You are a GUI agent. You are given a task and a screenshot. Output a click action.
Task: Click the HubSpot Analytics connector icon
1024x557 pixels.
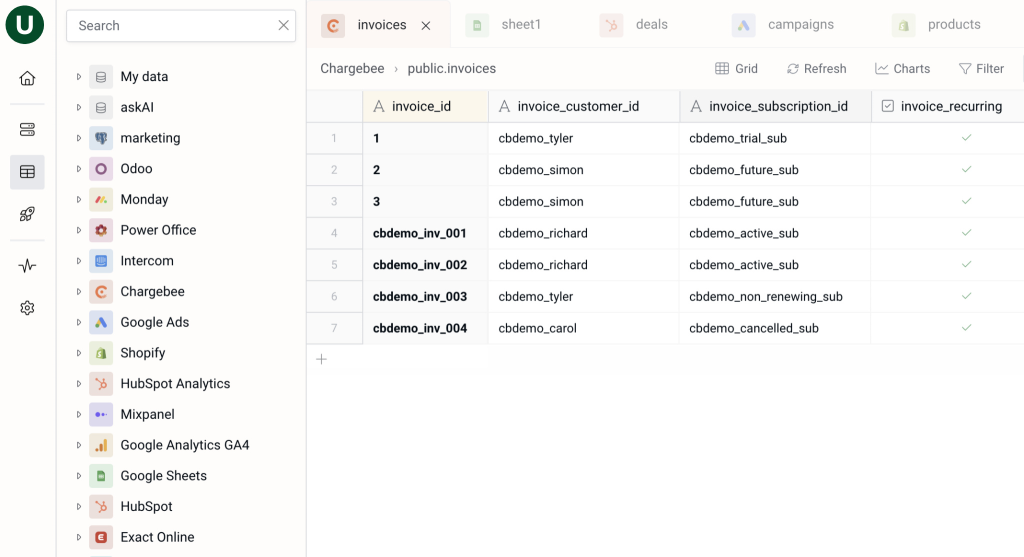101,383
